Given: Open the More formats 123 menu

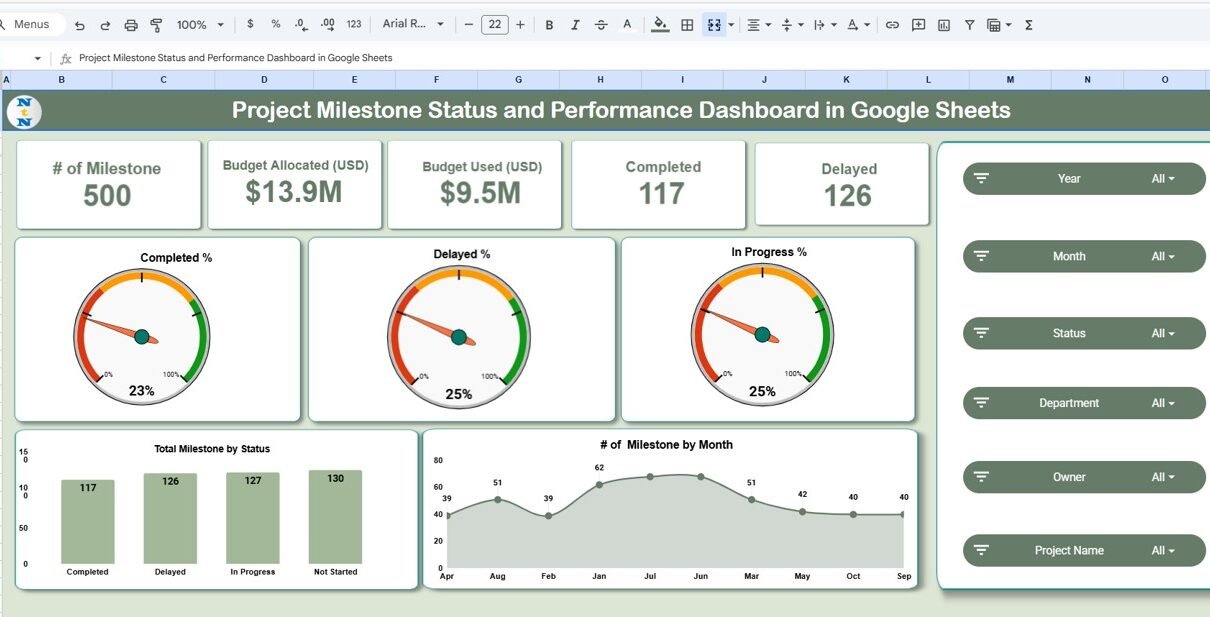Looking at the screenshot, I should pos(354,25).
